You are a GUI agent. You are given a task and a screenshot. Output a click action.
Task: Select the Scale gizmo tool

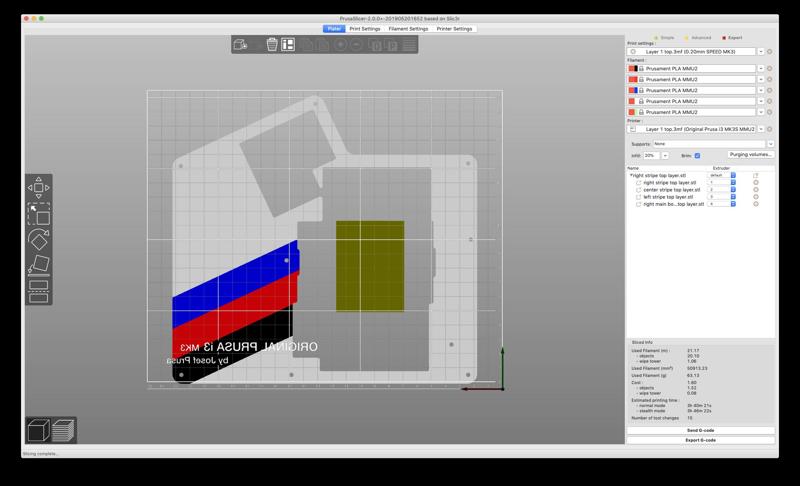tap(39, 214)
